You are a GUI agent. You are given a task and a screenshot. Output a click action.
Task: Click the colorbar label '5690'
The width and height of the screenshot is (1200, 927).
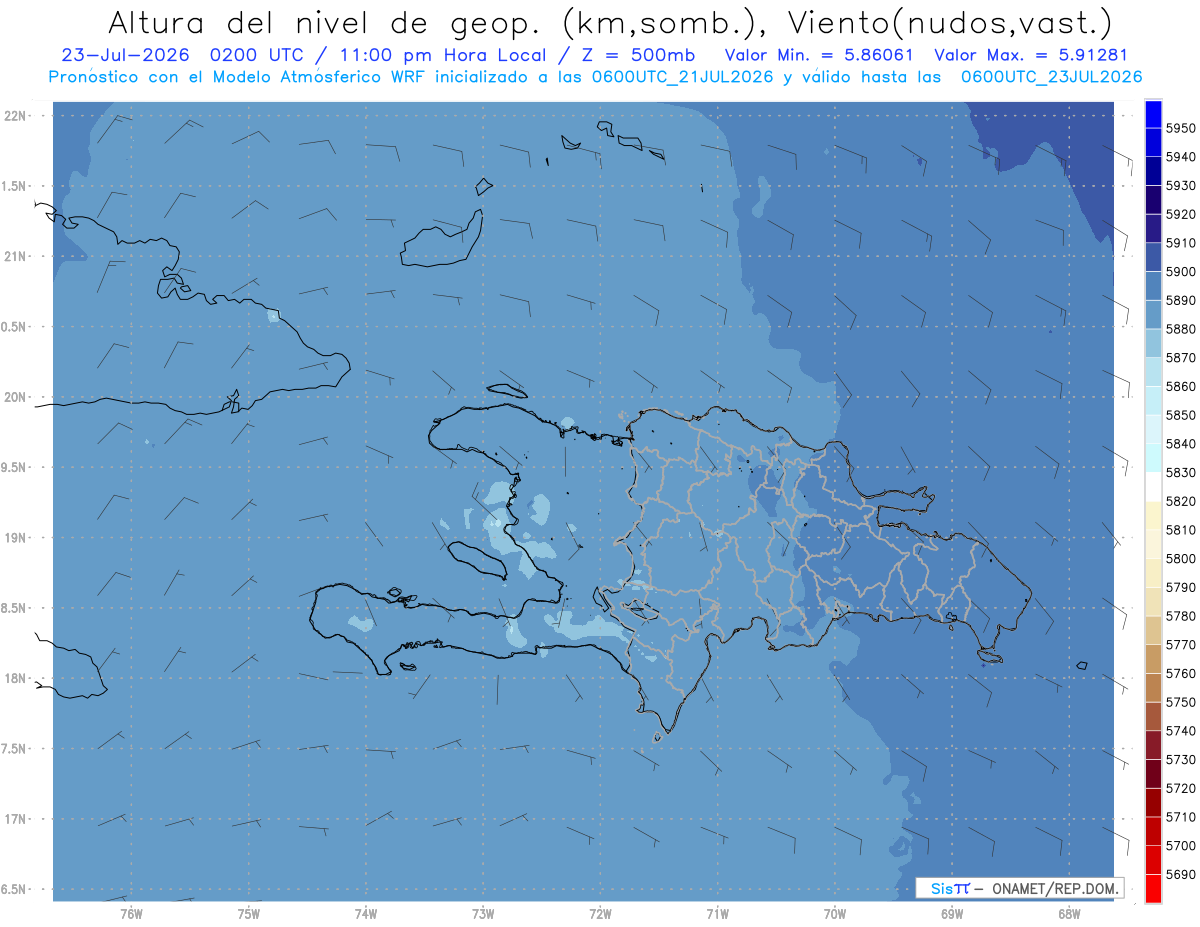pyautogui.click(x=1180, y=874)
